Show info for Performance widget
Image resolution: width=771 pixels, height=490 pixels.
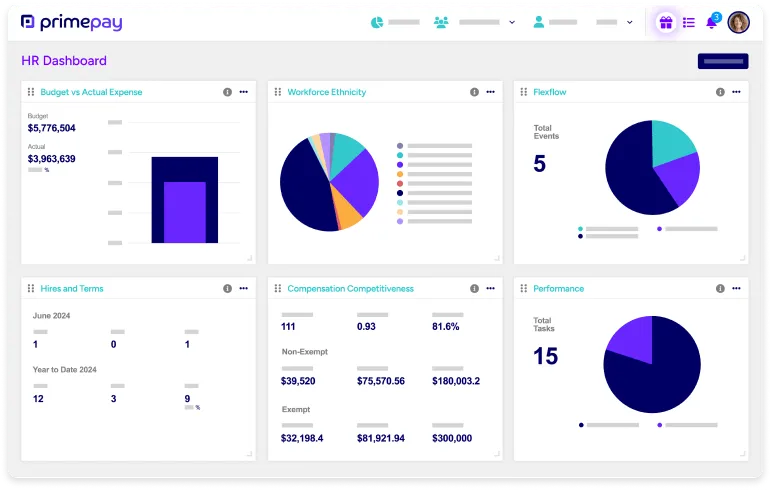click(720, 288)
